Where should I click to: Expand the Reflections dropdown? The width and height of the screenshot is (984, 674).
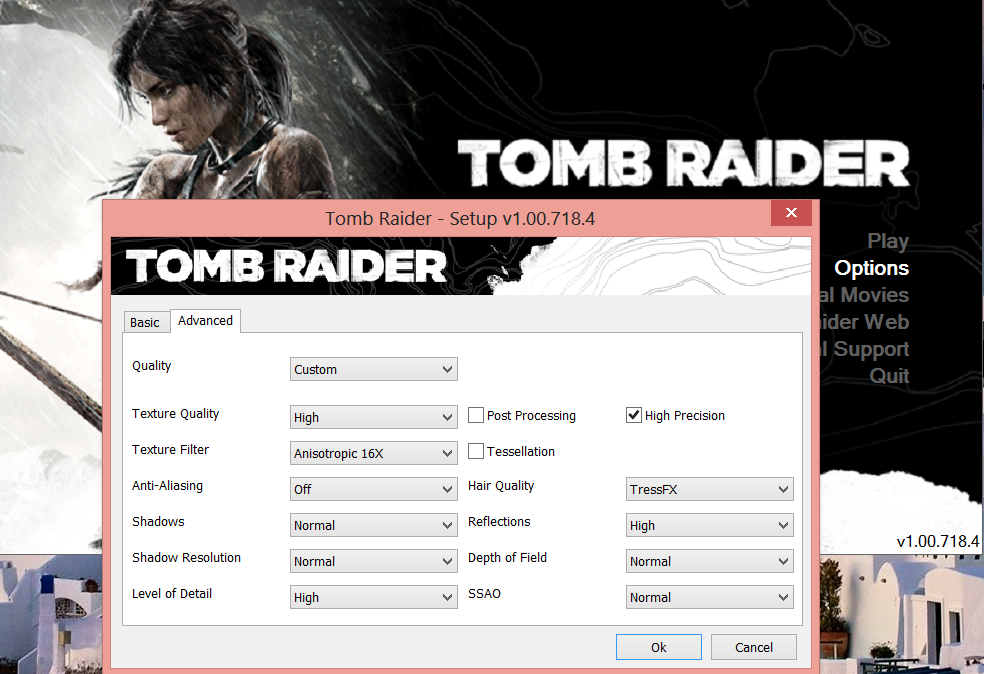click(709, 525)
